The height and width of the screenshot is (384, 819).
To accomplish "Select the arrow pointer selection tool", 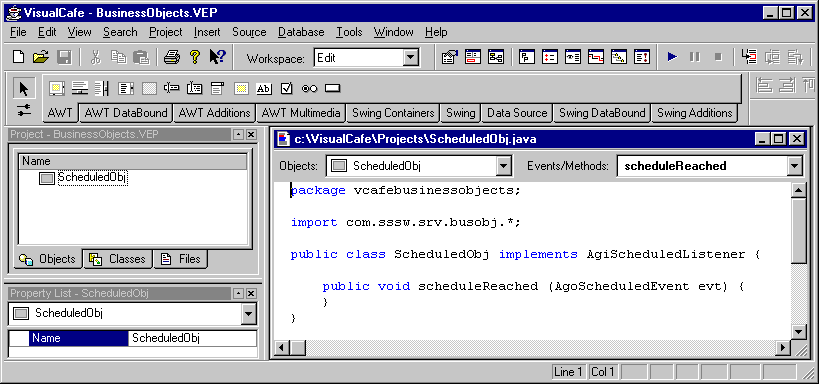I will [x=24, y=89].
